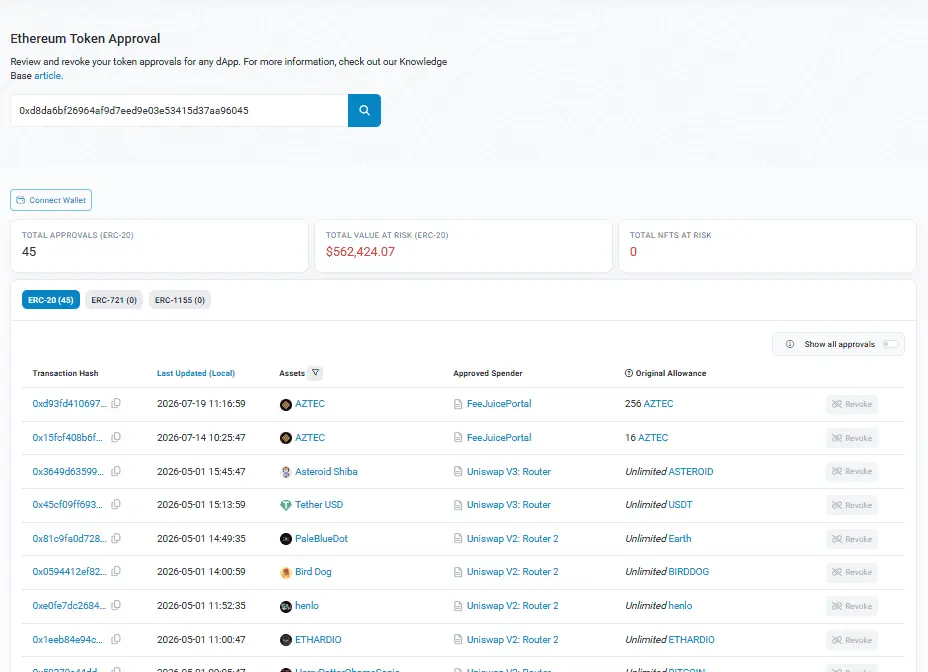Select the ERC-20 (45) tab
This screenshot has width=928, height=672.
point(51,300)
